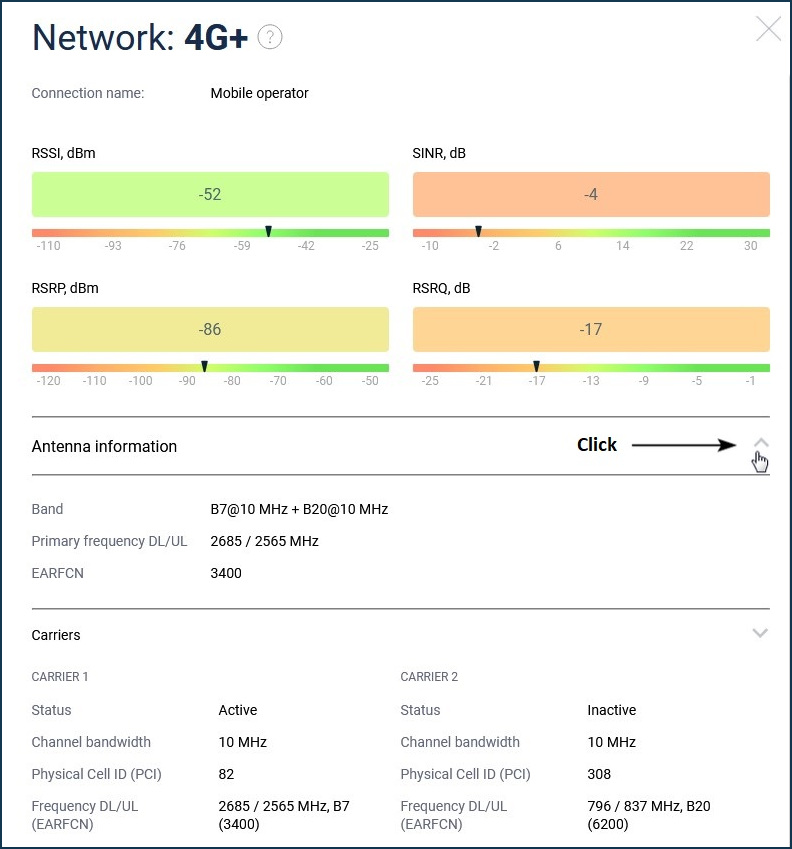
Task: Click the RSRP value box showing -86
Action: (x=210, y=330)
